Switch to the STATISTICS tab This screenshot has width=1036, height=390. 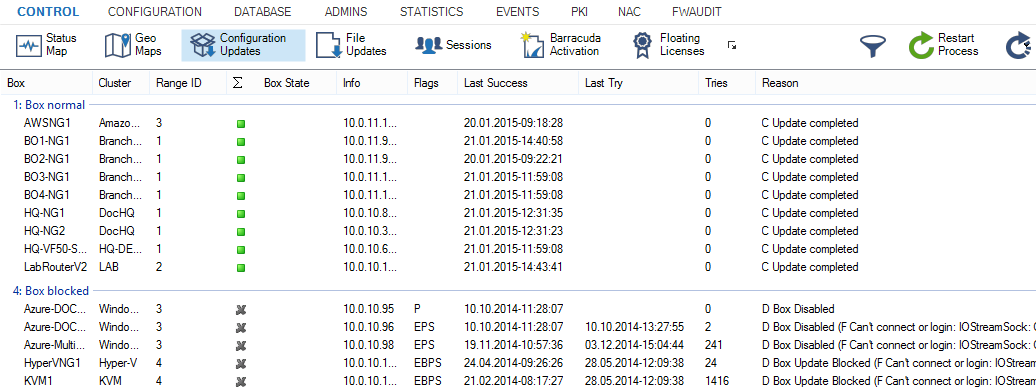pyautogui.click(x=431, y=12)
